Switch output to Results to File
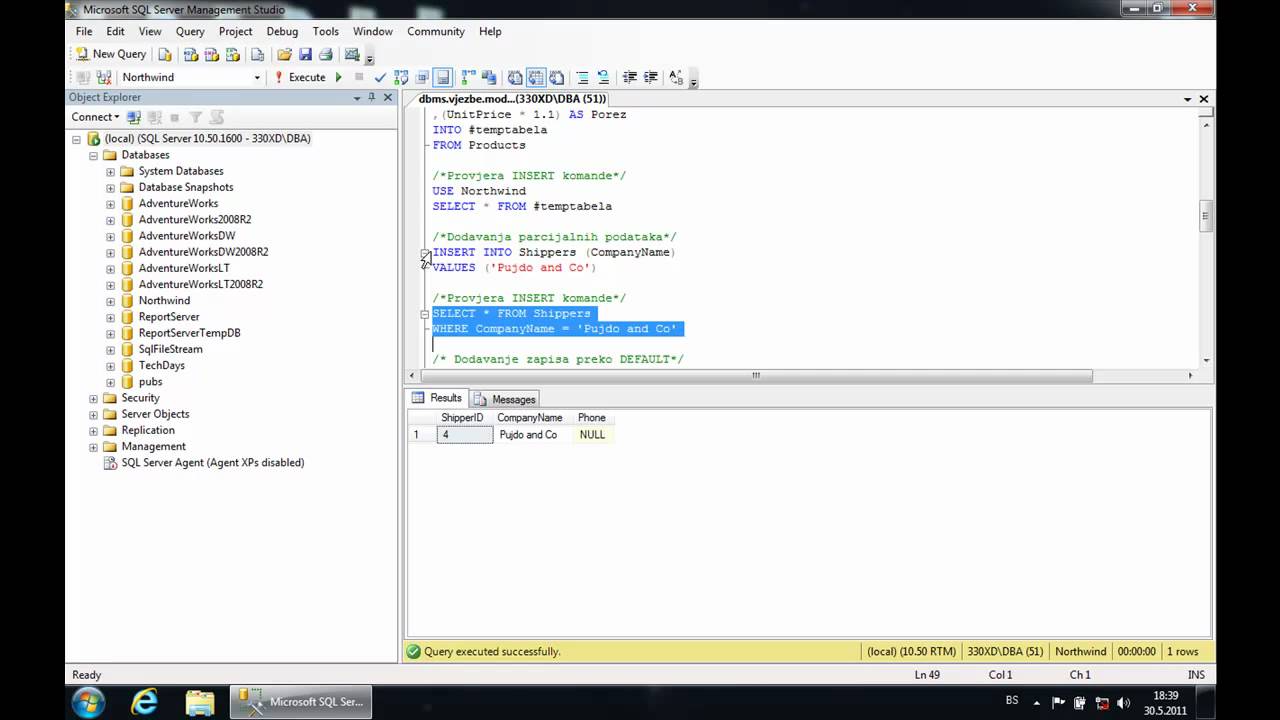The width and height of the screenshot is (1280, 720). [557, 77]
